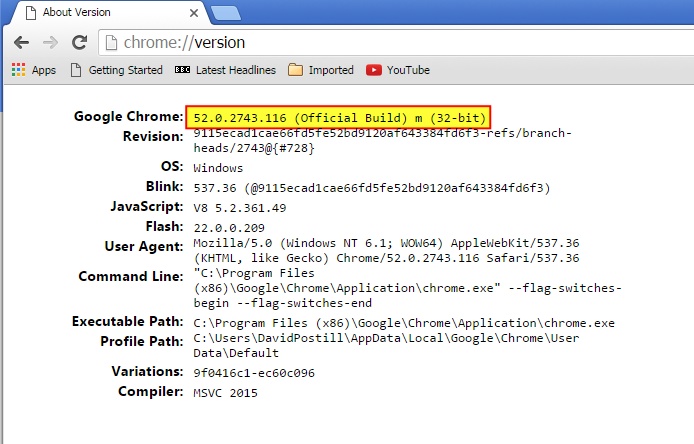Click the page icon in address bar
Viewport: 694px width, 444px height.
(x=111, y=43)
